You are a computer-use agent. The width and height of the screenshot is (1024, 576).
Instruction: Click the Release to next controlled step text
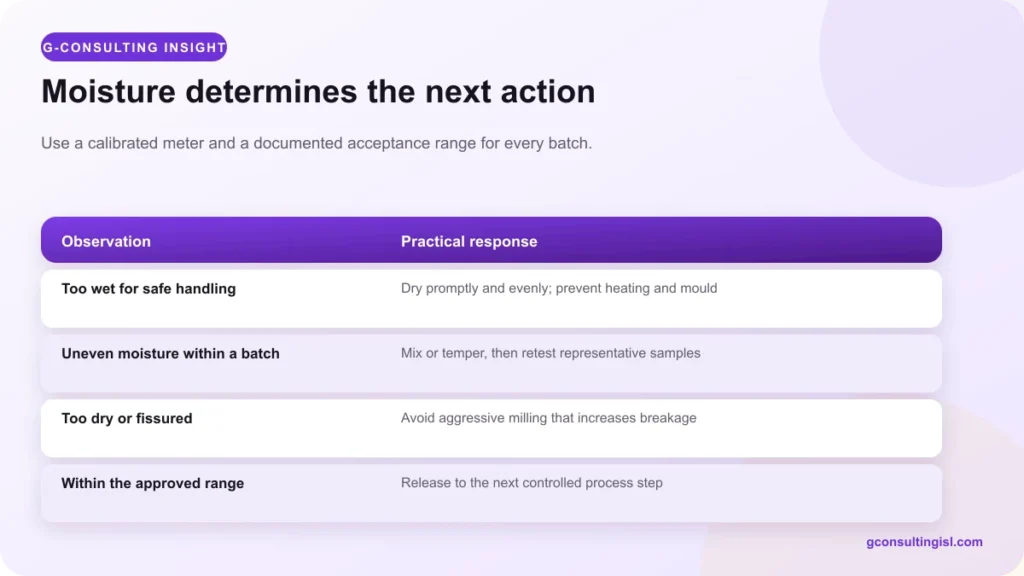coord(532,483)
